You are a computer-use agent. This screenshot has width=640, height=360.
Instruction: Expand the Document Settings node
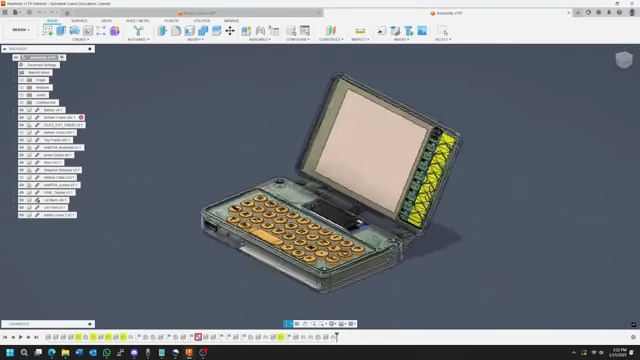click(14, 65)
